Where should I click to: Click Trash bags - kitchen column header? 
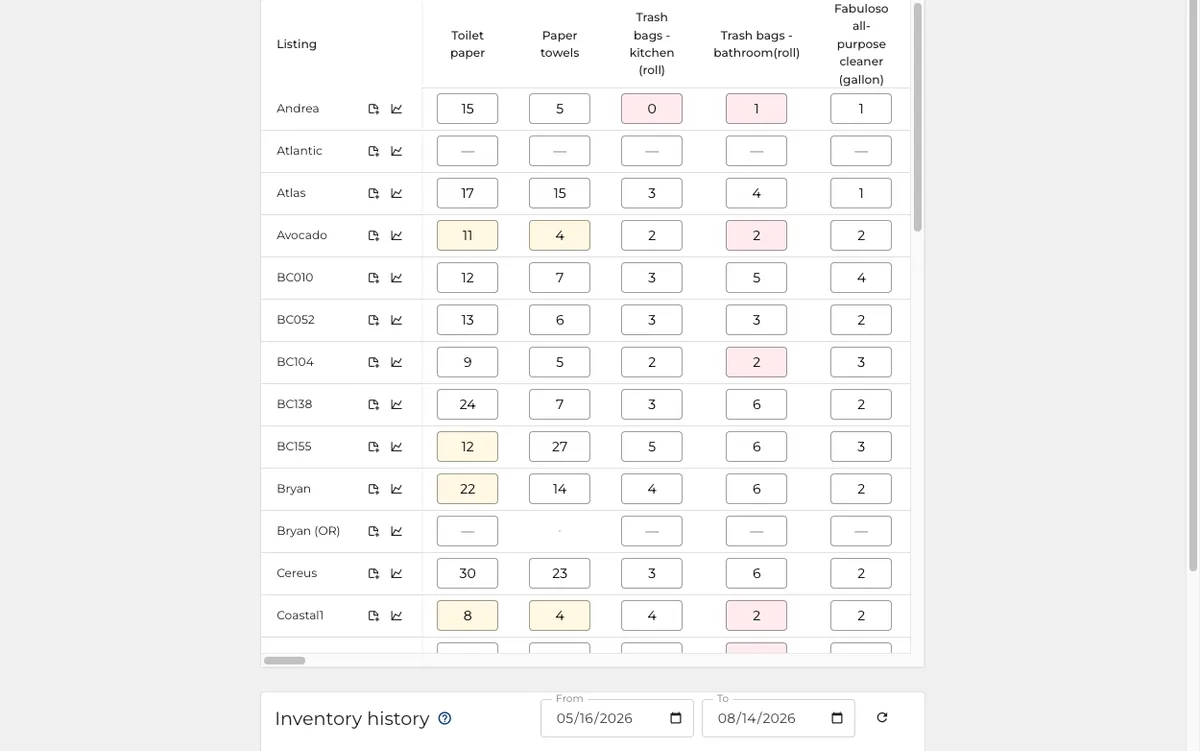click(x=652, y=44)
